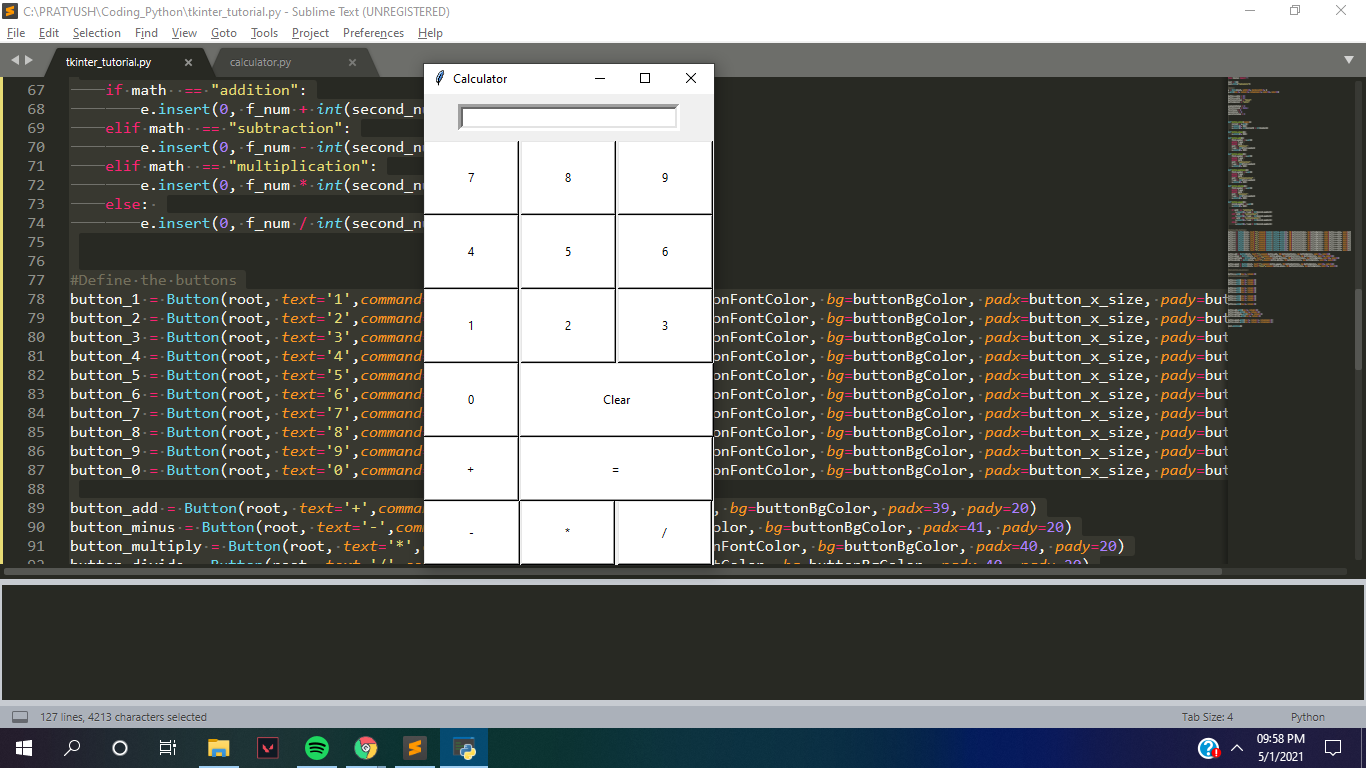The width and height of the screenshot is (1366, 768).
Task: Open the View menu
Action: tap(184, 33)
